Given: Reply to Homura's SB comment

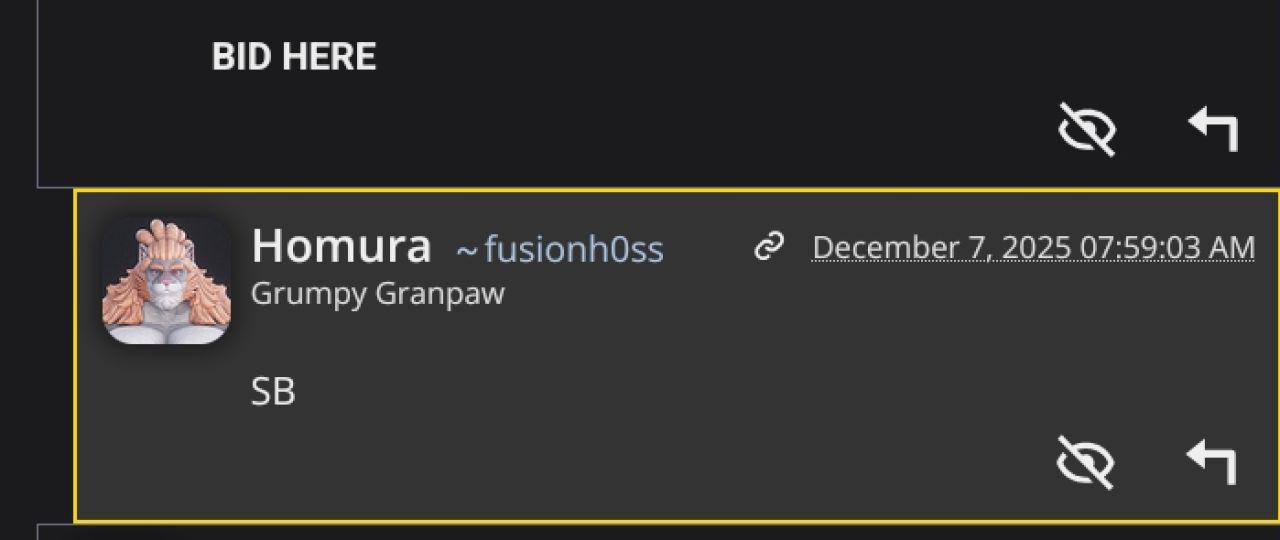Looking at the screenshot, I should click(1211, 462).
